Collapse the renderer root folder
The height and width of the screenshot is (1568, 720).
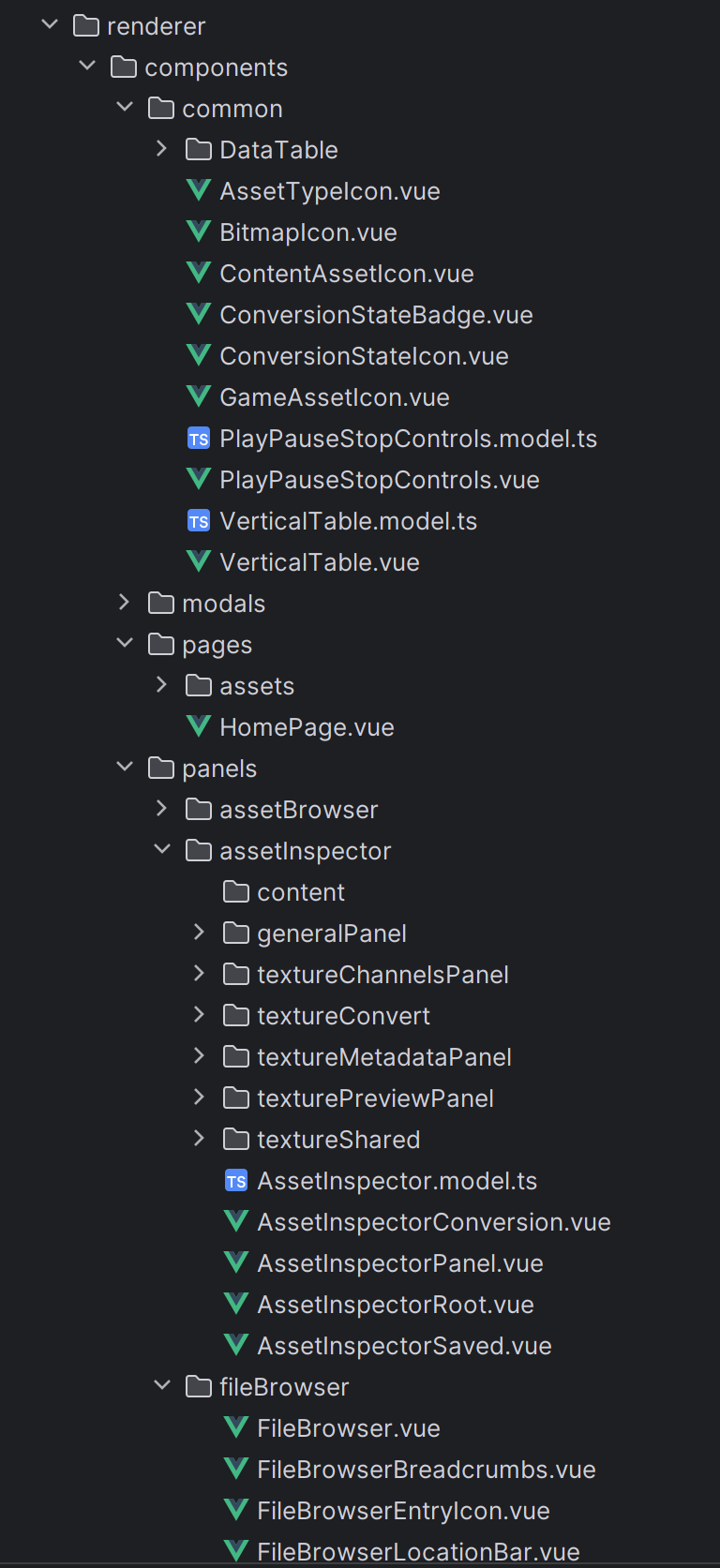(x=50, y=25)
